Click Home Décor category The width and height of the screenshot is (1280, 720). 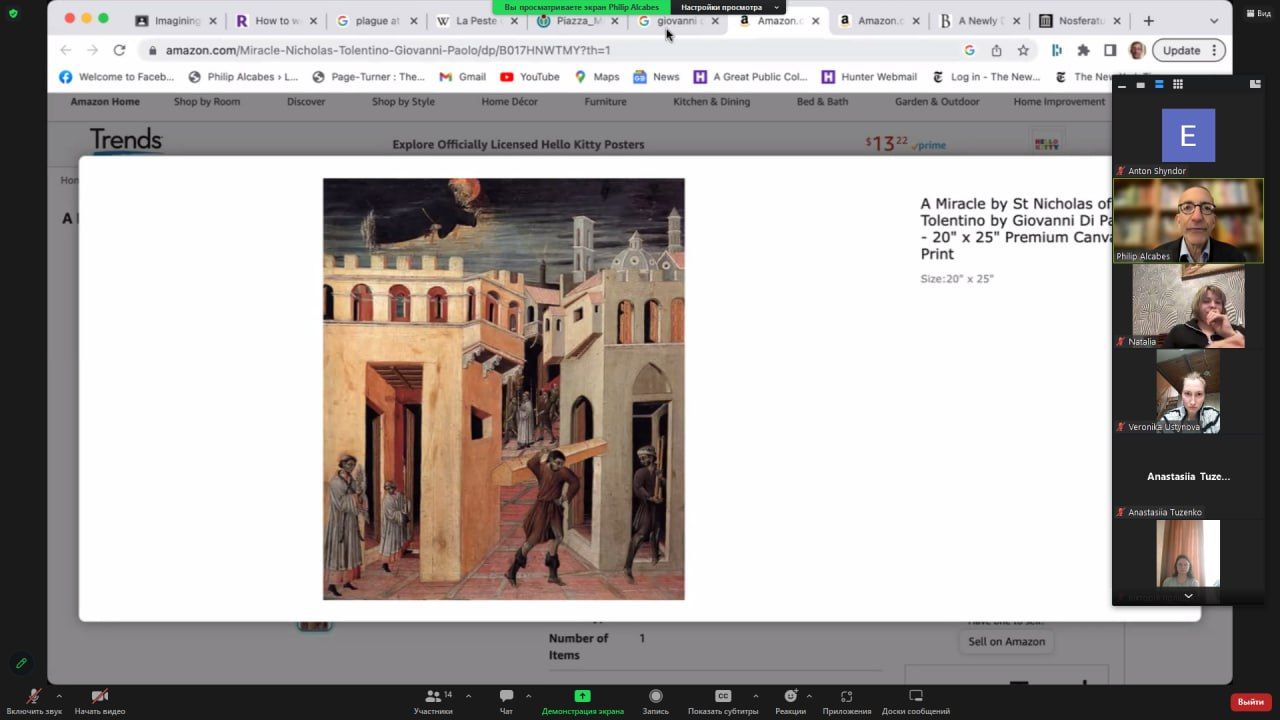(509, 102)
